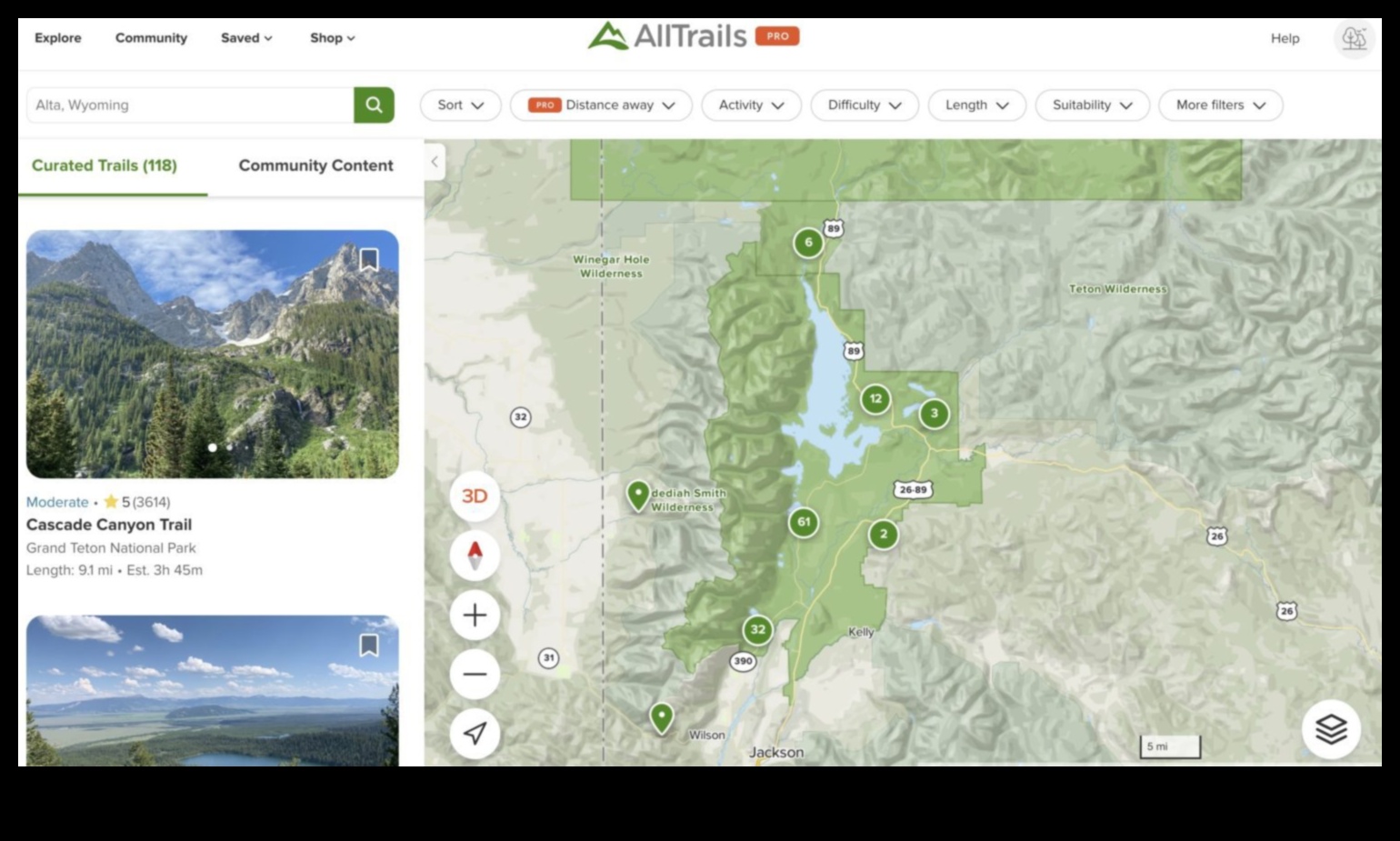Open the Sort dropdown
This screenshot has height=841, width=1400.
(x=460, y=105)
